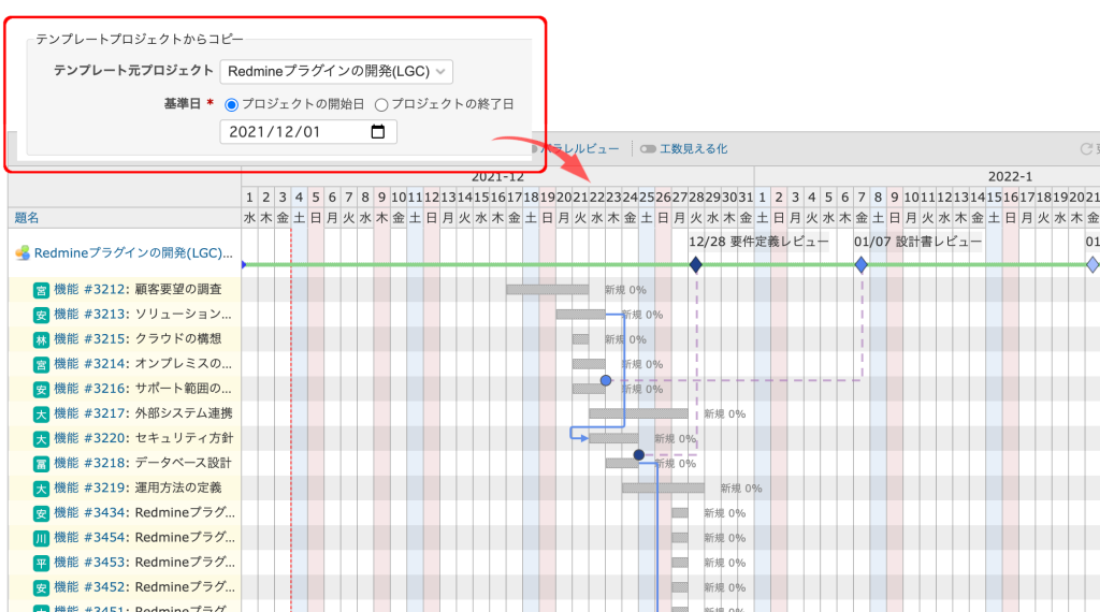
Task: Open issue 機能 #3216: サポート範囲の
Action: point(143,388)
